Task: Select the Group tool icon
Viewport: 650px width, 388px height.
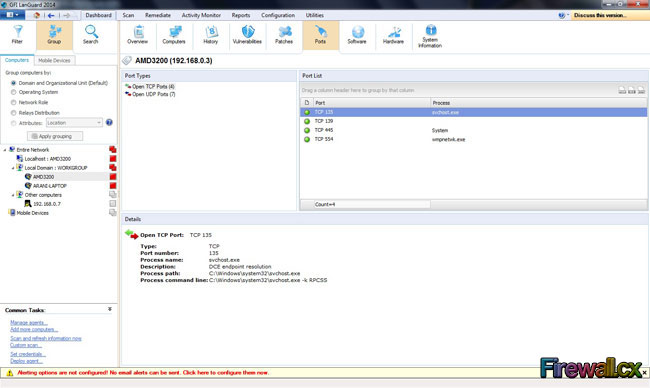Action: 54,35
